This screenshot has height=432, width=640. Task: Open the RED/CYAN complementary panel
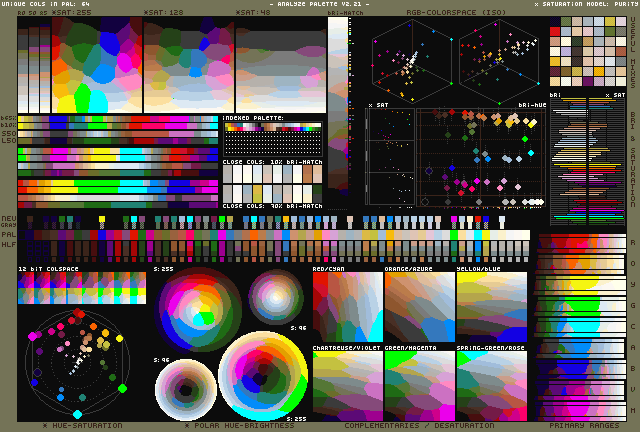pos(348,307)
